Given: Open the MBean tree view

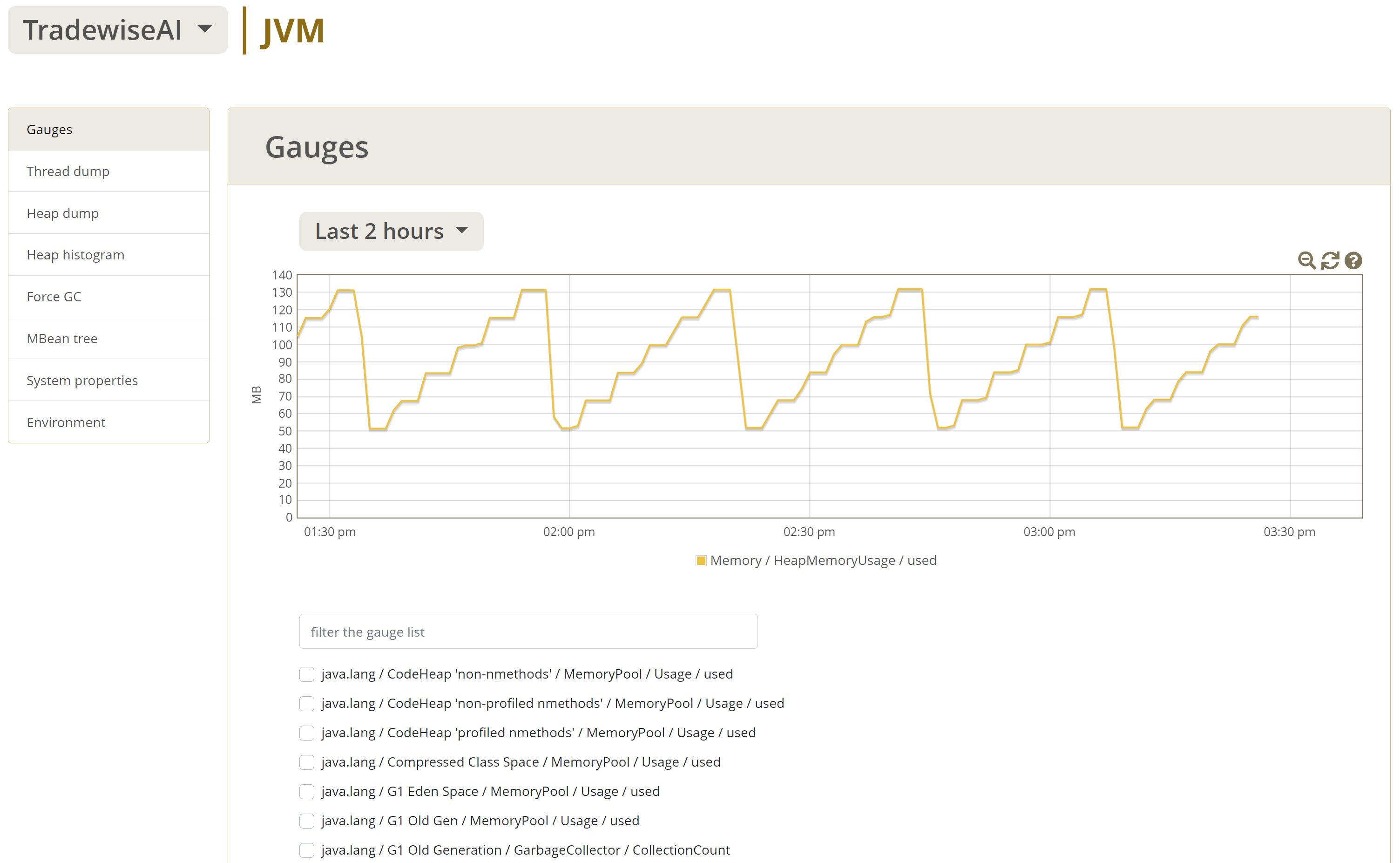Looking at the screenshot, I should [x=61, y=339].
